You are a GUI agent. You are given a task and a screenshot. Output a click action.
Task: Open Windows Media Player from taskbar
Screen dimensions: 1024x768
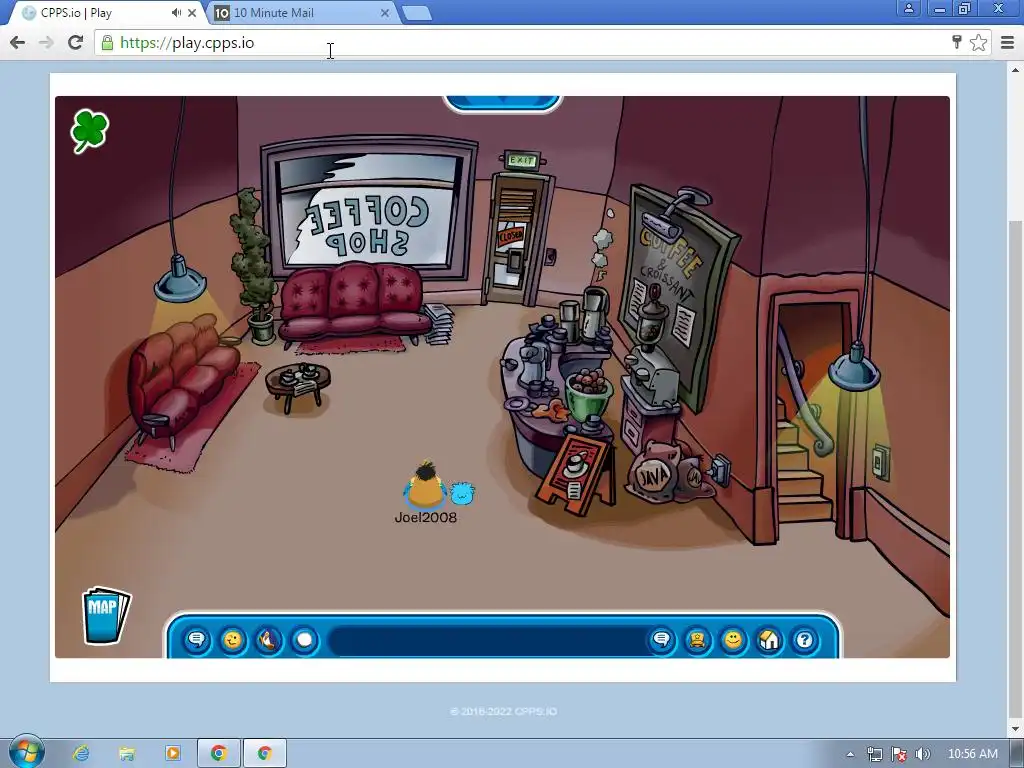click(x=172, y=753)
